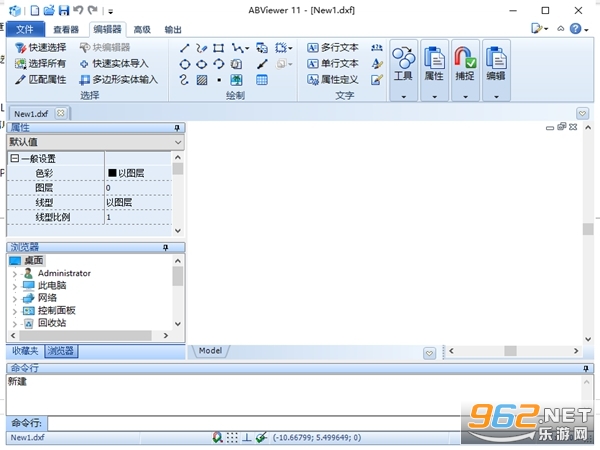The height and width of the screenshot is (450, 600).
Task: Open the Snap (捕捉) dropdown button
Action: click(x=465, y=70)
